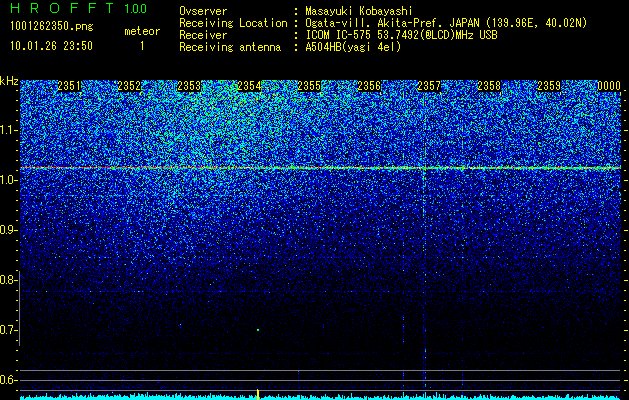Click the 1.1 kHz axis label
The image size is (629, 400).
pyautogui.click(x=8, y=130)
